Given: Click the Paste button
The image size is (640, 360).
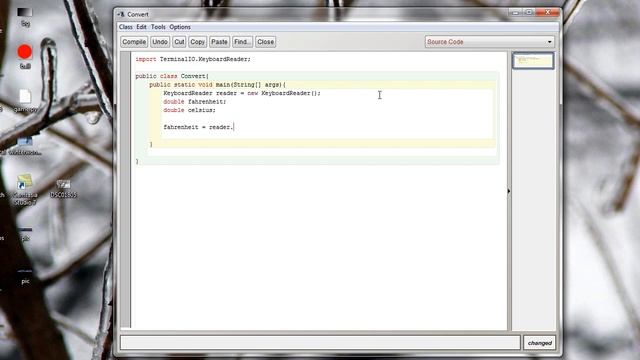Looking at the screenshot, I should [219, 42].
